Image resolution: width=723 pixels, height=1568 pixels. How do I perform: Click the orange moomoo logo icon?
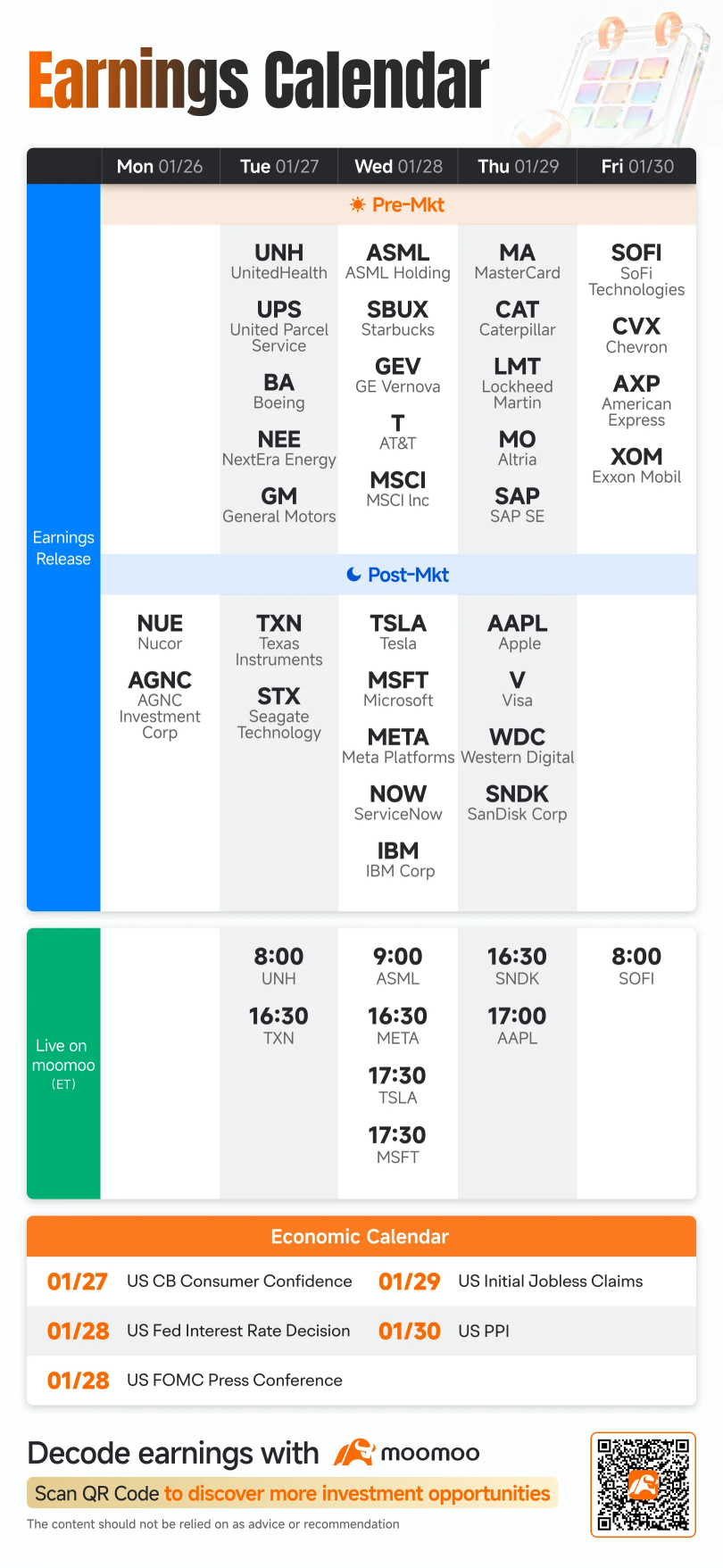tap(353, 1453)
